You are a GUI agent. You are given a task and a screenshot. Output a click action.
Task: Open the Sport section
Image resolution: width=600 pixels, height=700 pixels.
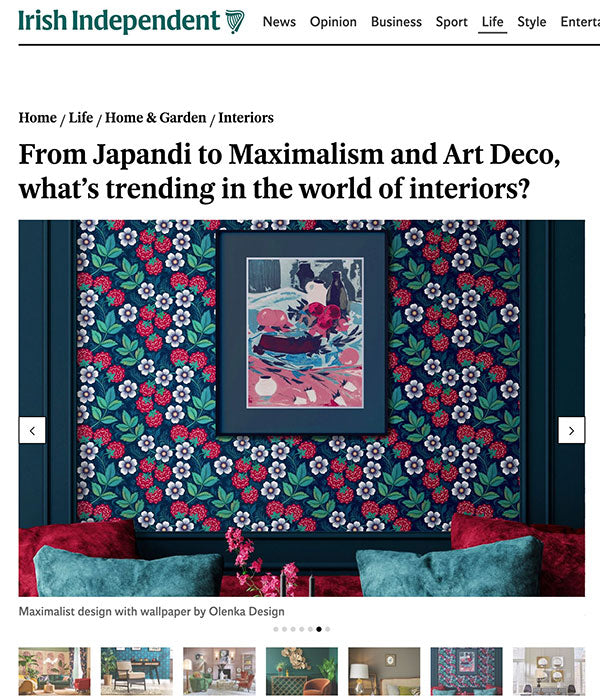[451, 21]
